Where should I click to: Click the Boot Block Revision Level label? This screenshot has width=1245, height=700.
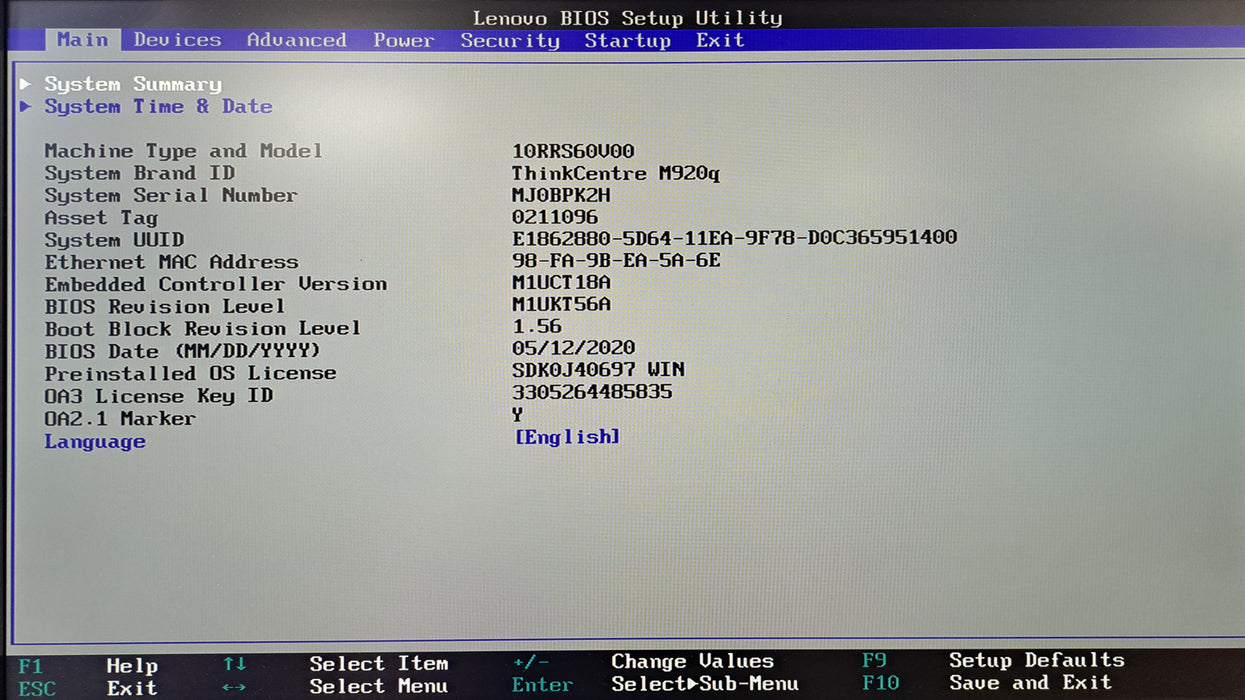coord(202,328)
